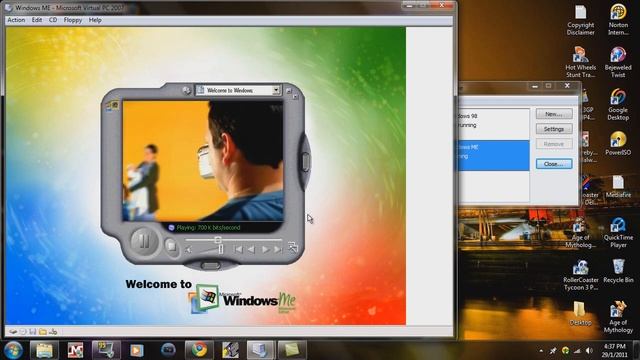The image size is (640, 360).
Task: Open the Welcome to Windows playlist dropdown
Action: click(276, 90)
